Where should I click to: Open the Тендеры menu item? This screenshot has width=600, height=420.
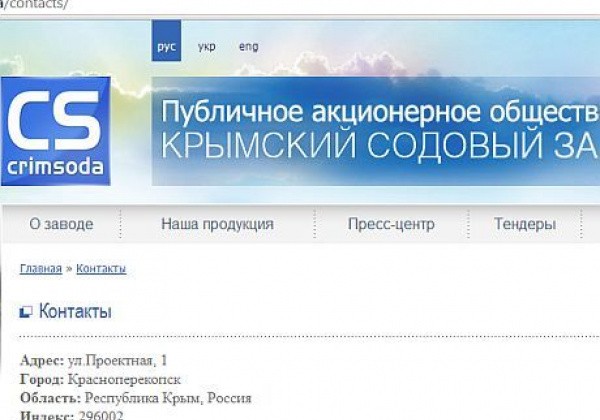coord(524,224)
